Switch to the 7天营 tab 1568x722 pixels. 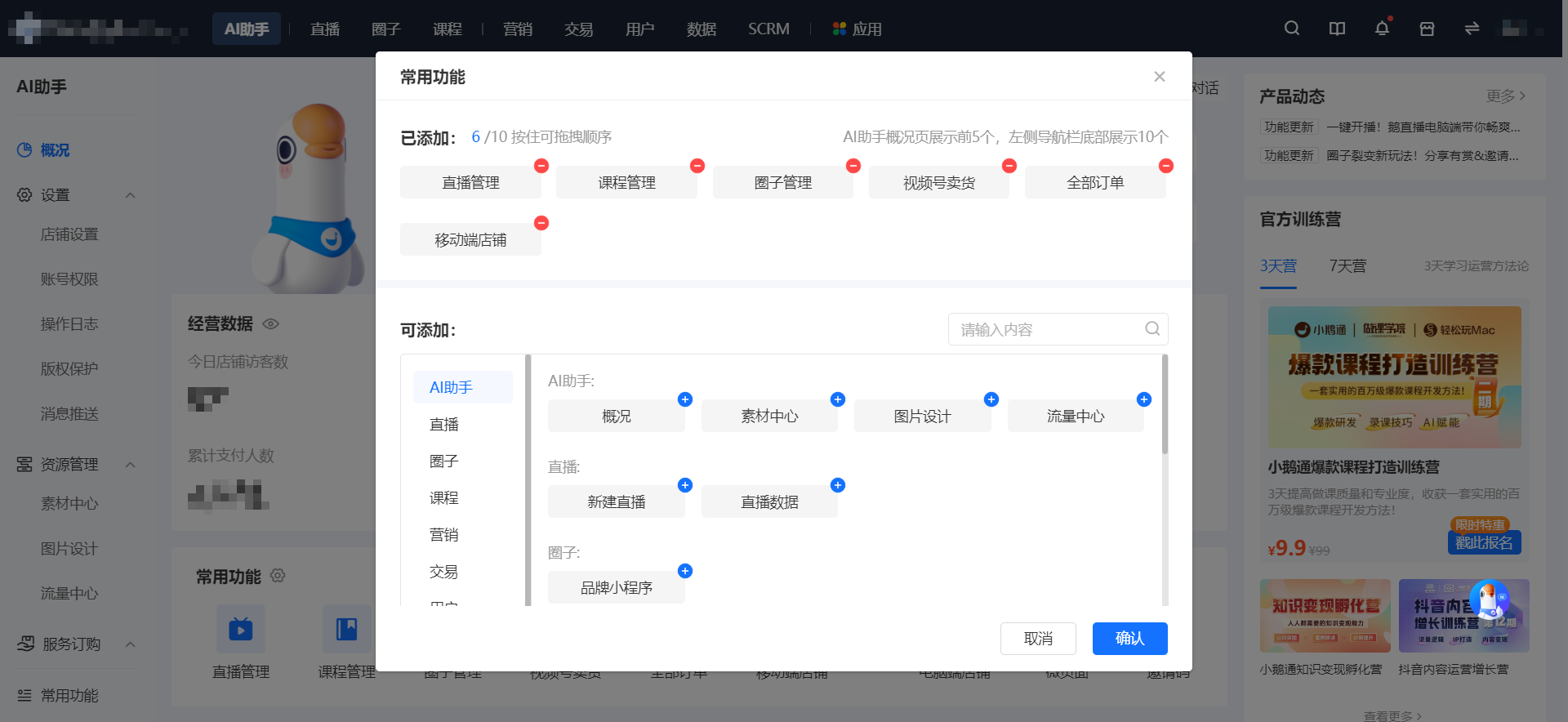tap(1347, 266)
